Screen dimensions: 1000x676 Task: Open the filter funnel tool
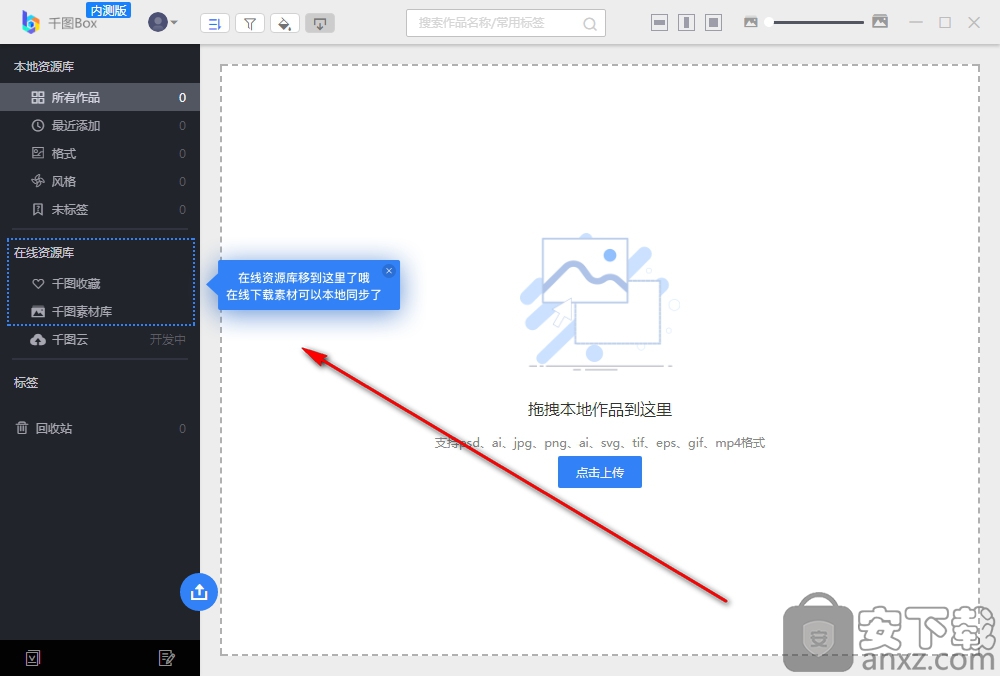pos(250,24)
